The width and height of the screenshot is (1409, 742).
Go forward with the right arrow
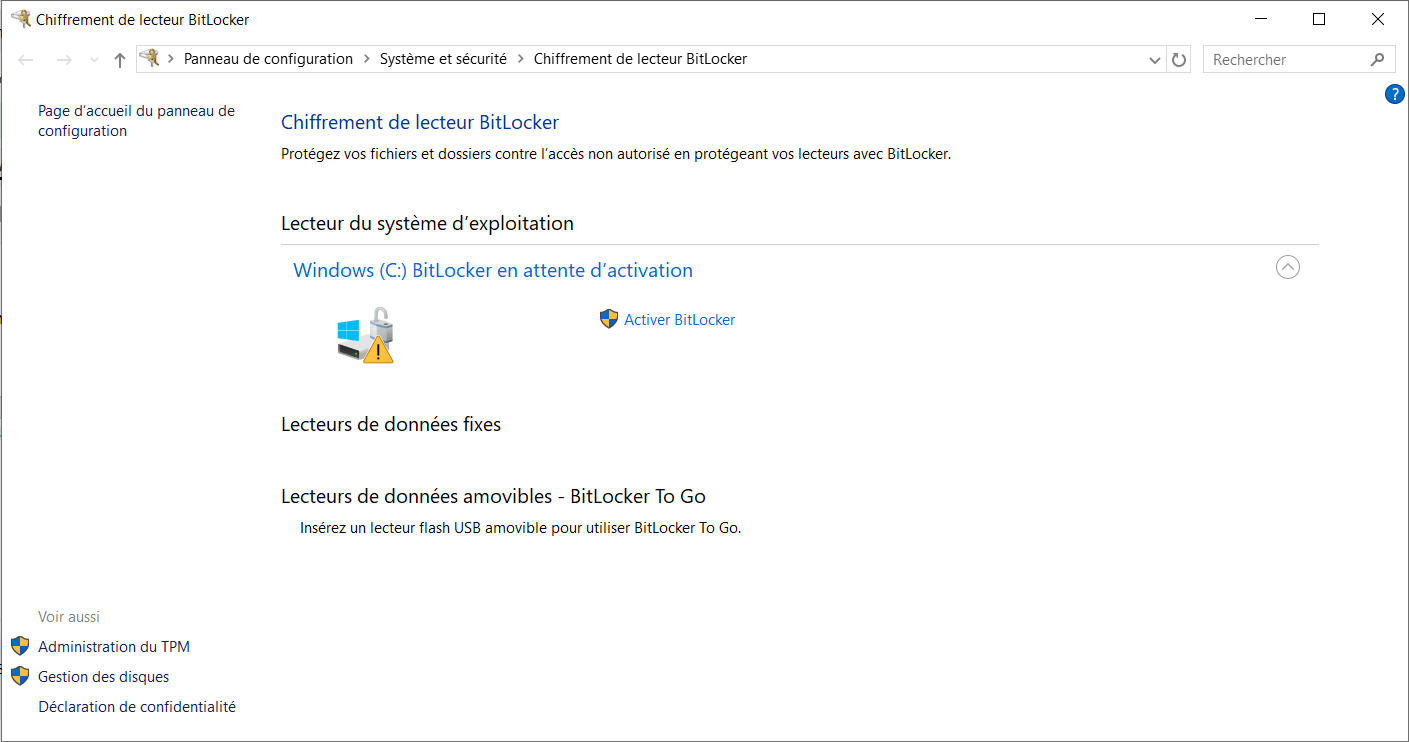64,60
